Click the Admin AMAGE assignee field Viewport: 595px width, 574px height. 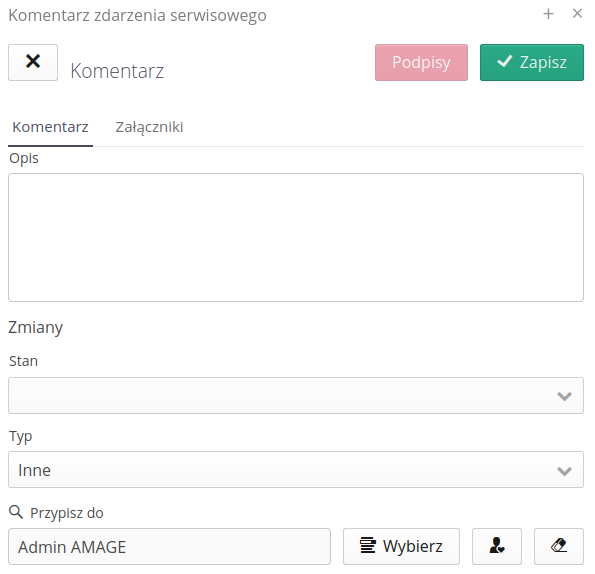(x=169, y=546)
